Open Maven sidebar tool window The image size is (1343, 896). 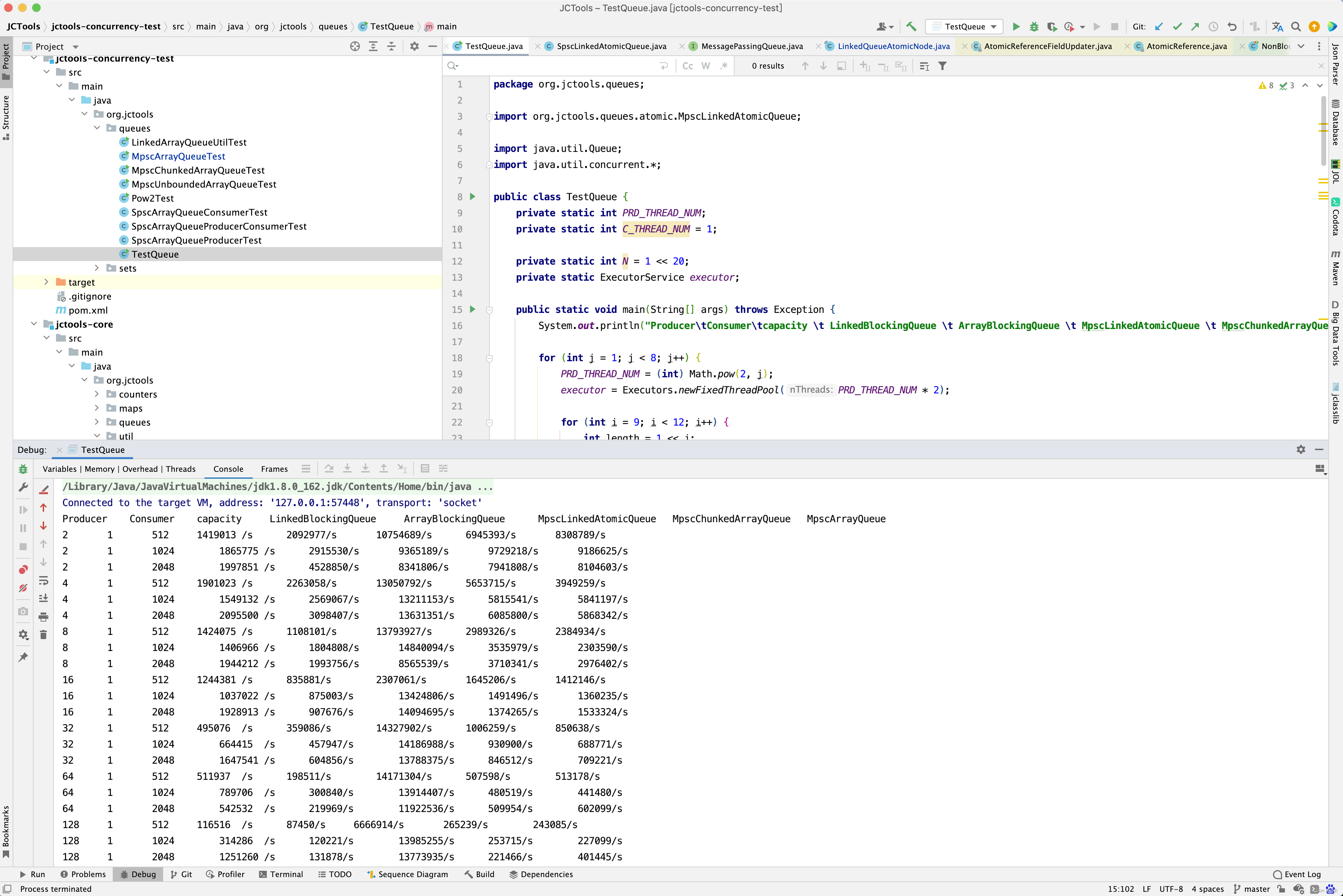[x=1336, y=267]
